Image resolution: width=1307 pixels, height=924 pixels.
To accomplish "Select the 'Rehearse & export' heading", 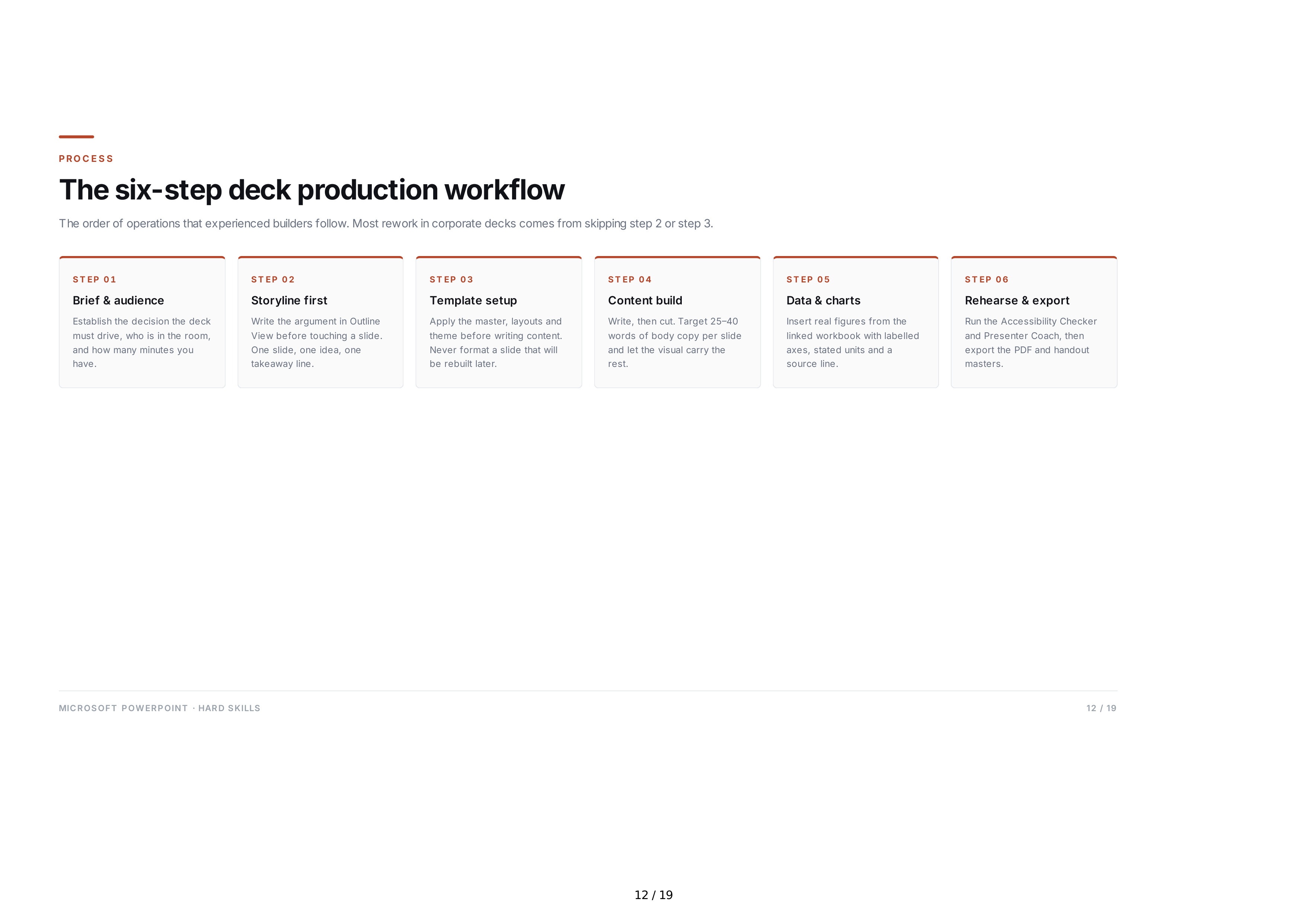I will [x=1017, y=301].
